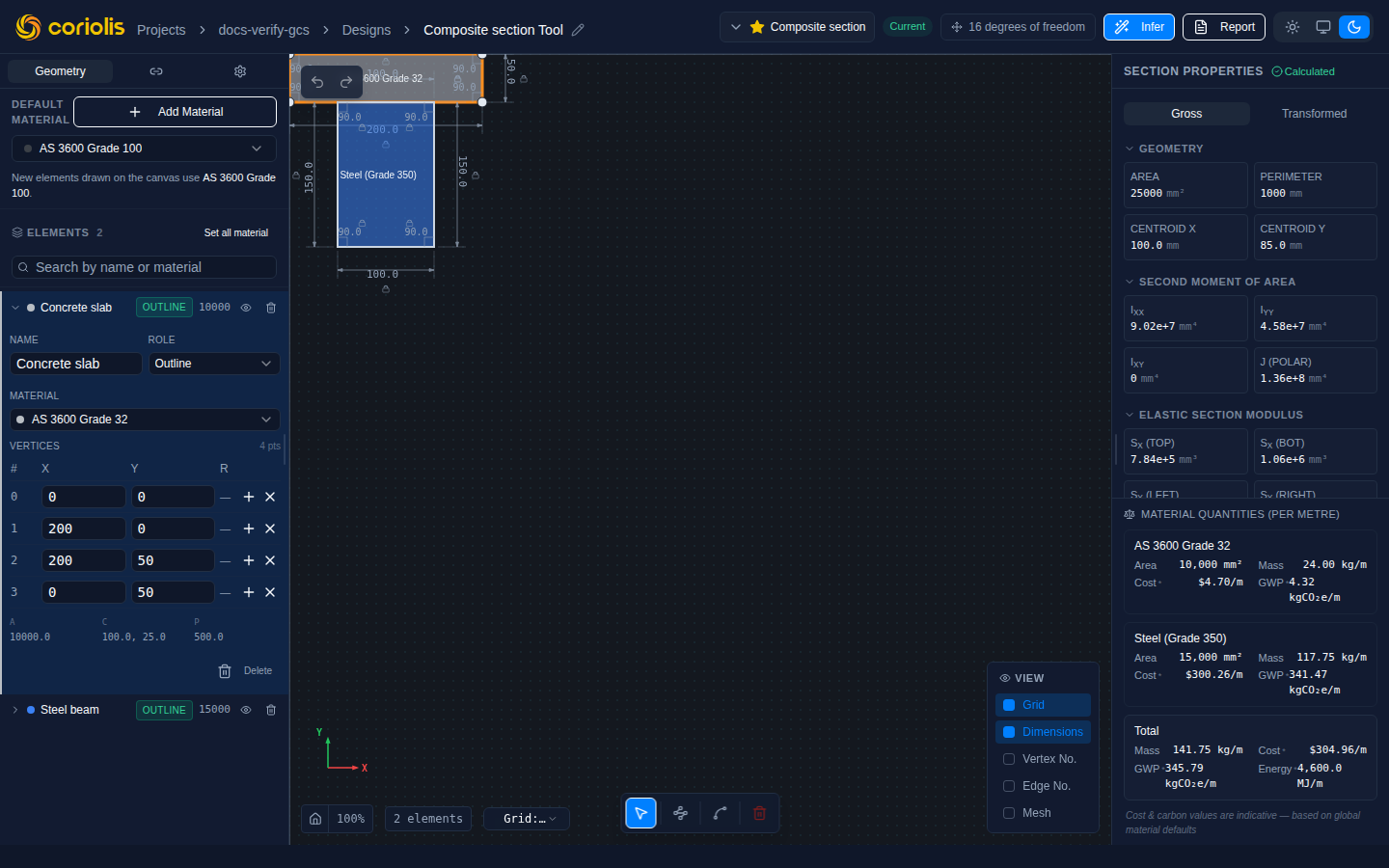Click the 100% zoom level indicator
The height and width of the screenshot is (868, 1389).
coord(350,819)
